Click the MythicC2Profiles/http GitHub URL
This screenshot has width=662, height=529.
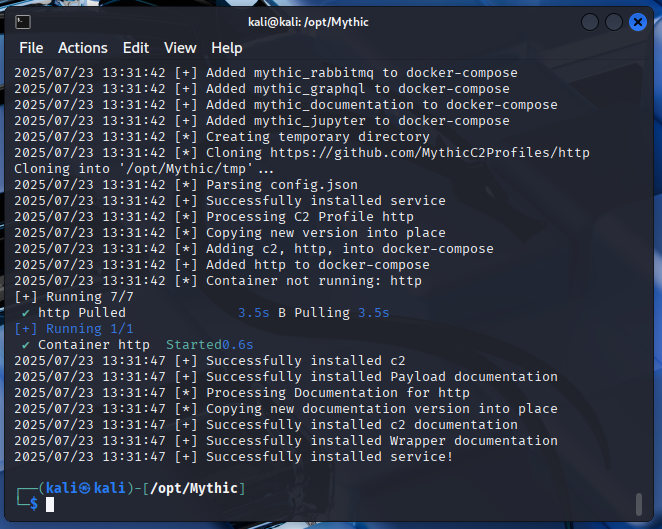[x=430, y=153]
